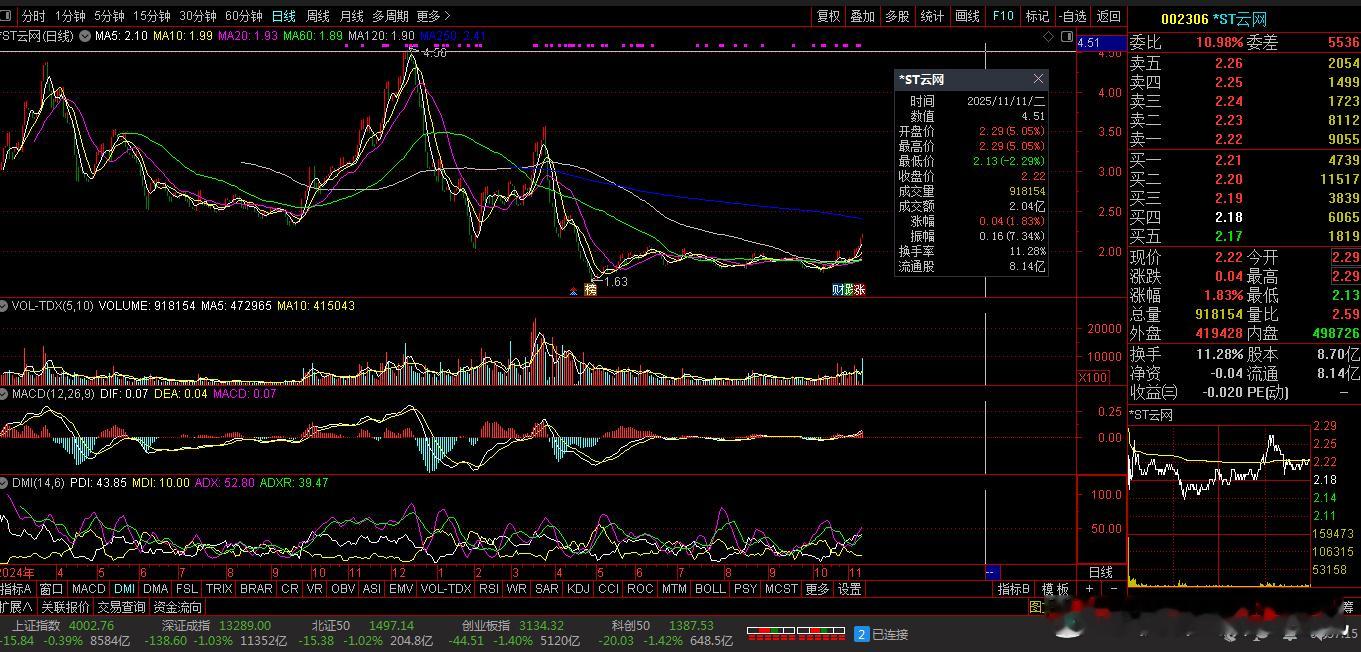Expand the 更多 timeframe options
1361x652 pixels.
433,16
